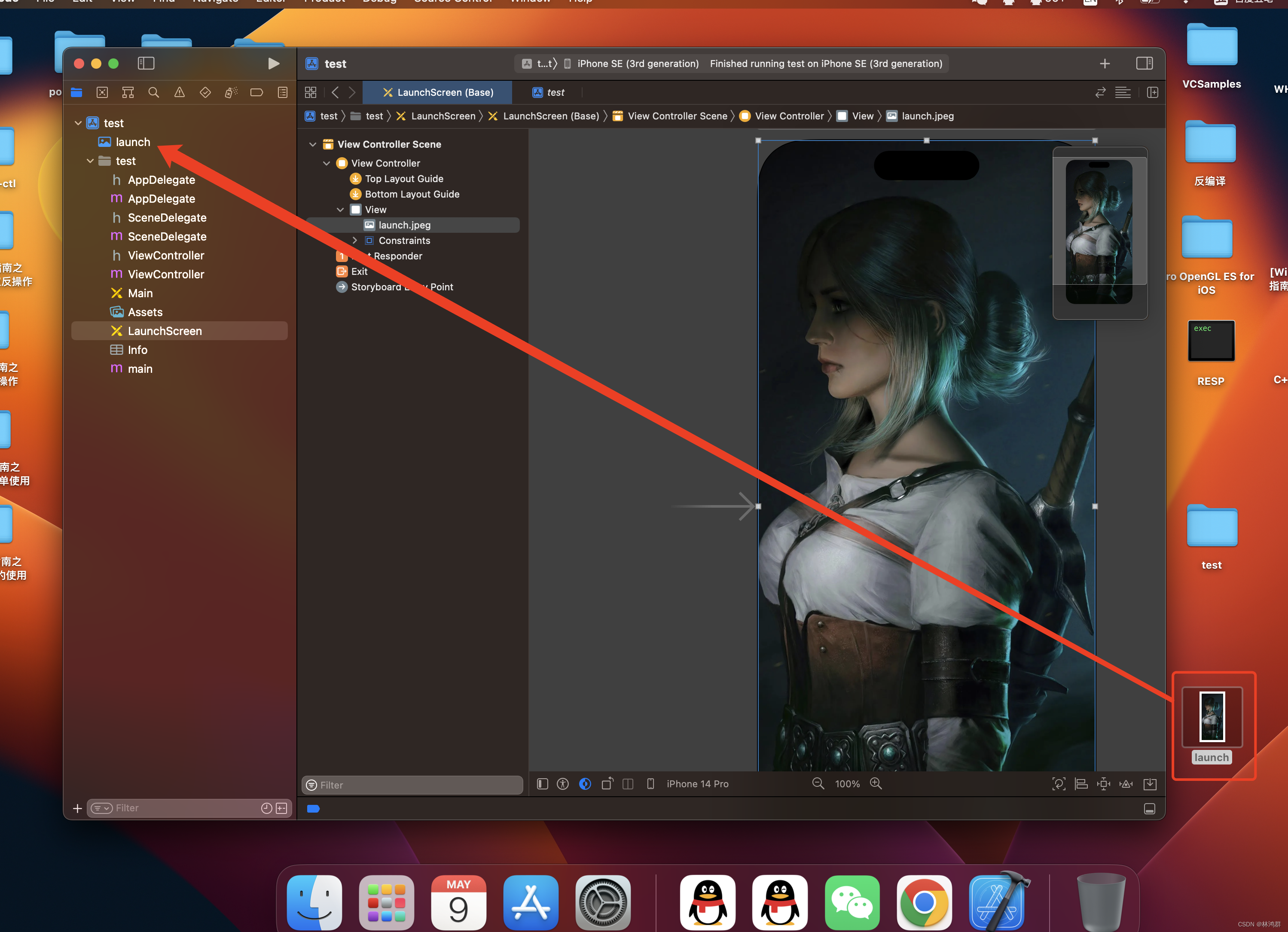Collapse the test group folder
1288x932 pixels.
pyautogui.click(x=90, y=161)
